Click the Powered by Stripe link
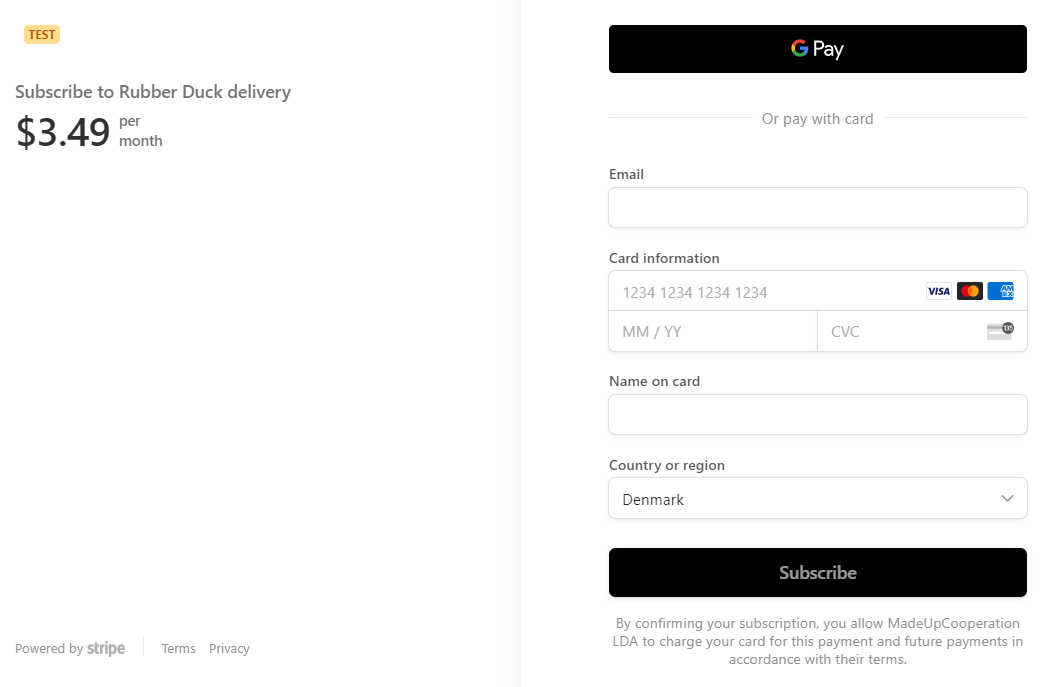Viewport: 1054px width, 687px height. click(x=69, y=648)
